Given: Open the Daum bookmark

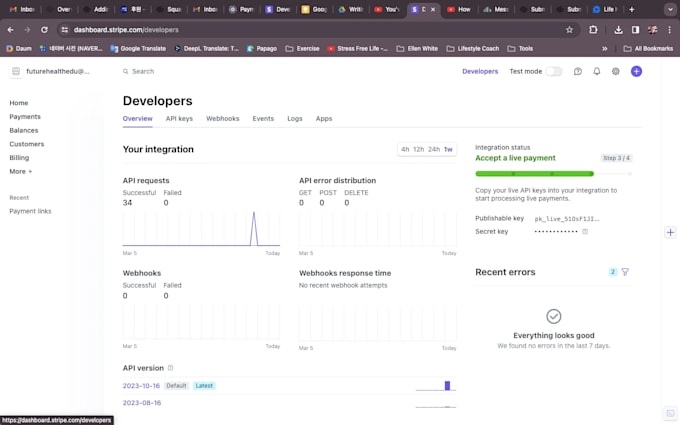Looking at the screenshot, I should coord(19,49).
